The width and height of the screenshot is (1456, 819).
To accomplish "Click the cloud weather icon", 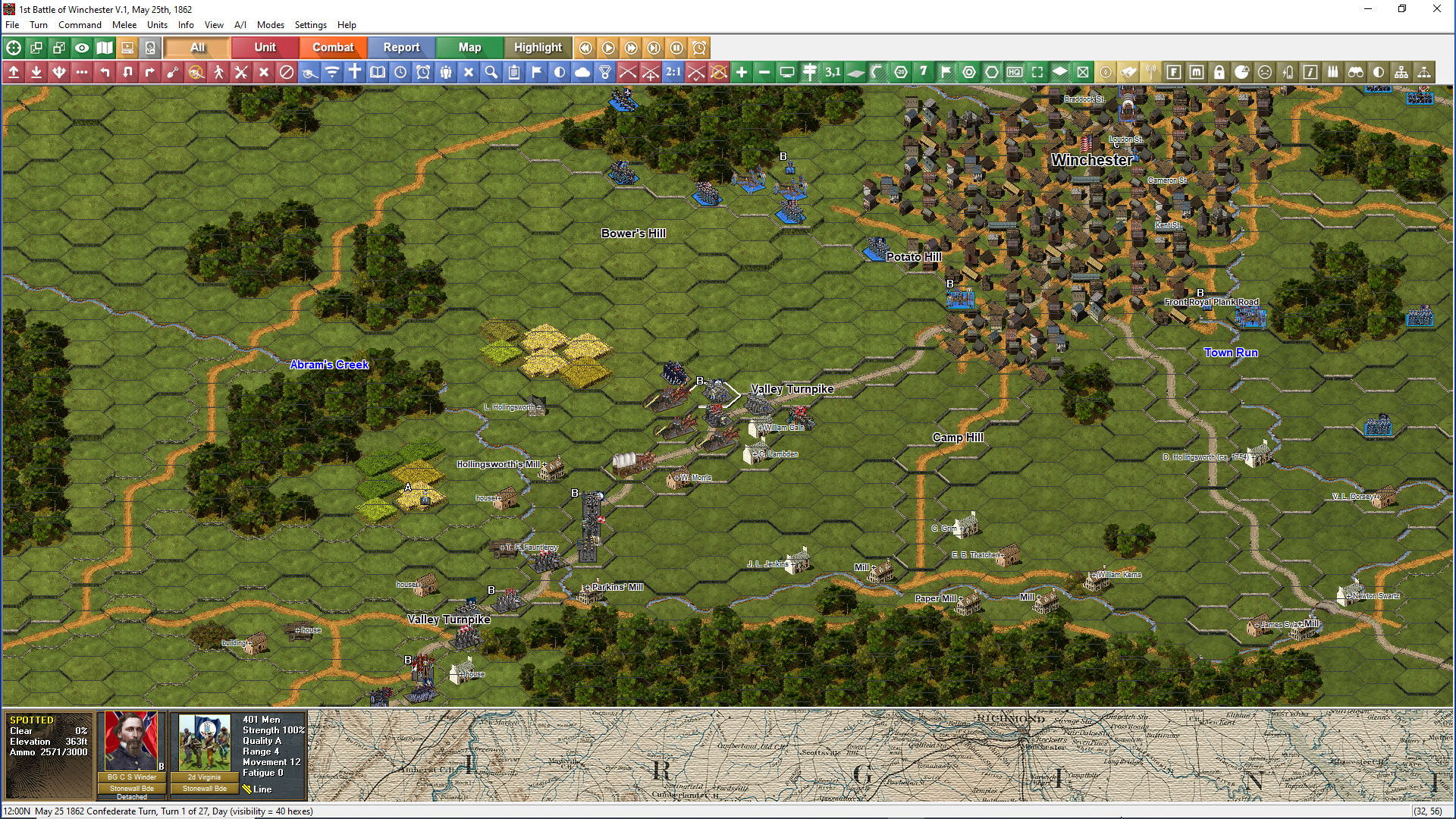I will 582,72.
